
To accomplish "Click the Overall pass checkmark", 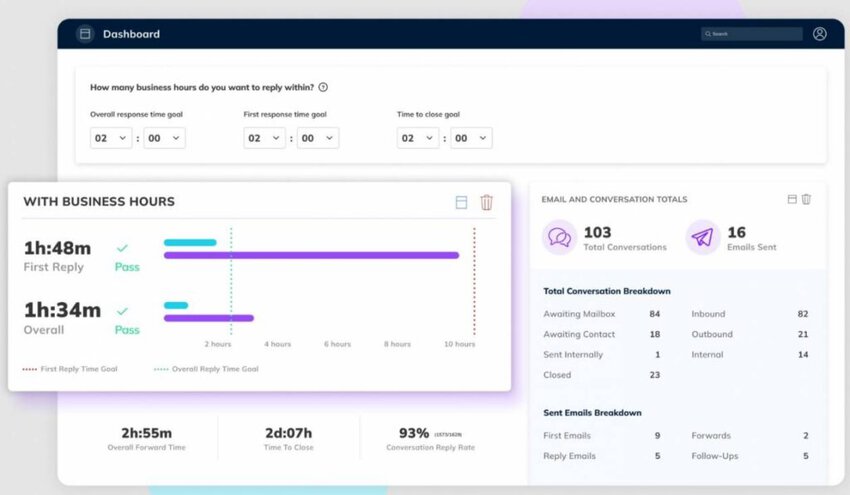I will click(122, 311).
